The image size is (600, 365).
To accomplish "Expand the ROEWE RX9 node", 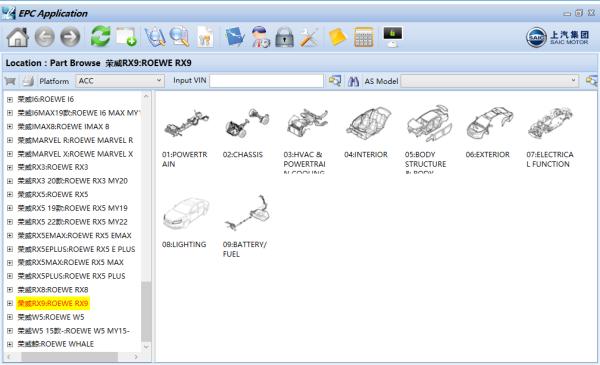I will [x=10, y=303].
